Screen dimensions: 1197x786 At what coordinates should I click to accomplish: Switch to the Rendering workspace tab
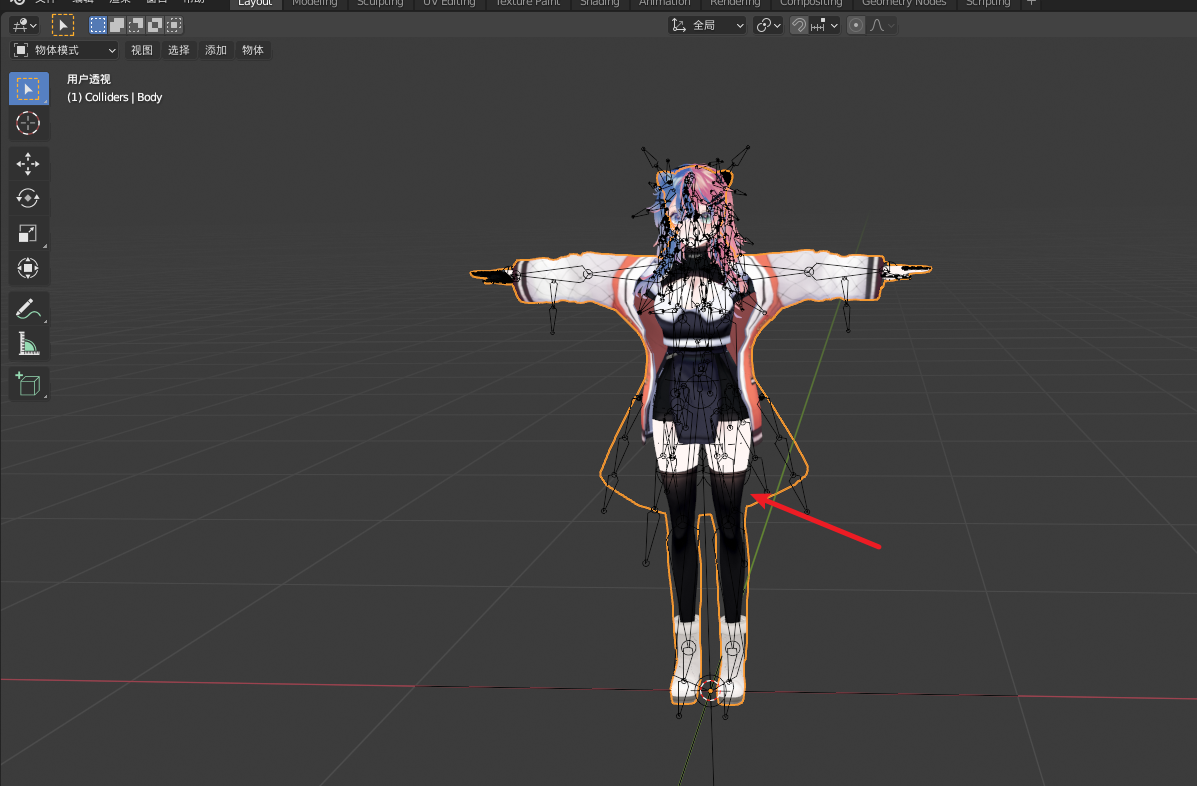click(735, 4)
